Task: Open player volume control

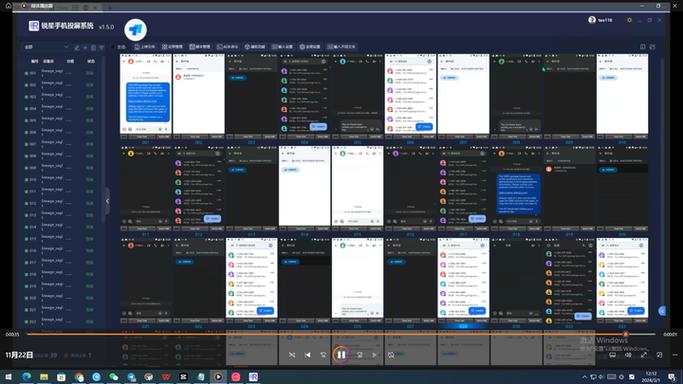Action: (628, 355)
